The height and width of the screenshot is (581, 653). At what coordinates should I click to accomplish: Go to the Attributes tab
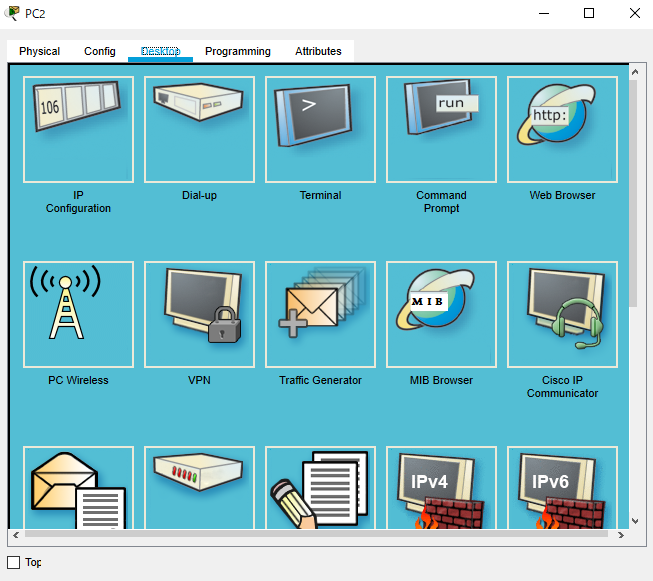pos(318,51)
